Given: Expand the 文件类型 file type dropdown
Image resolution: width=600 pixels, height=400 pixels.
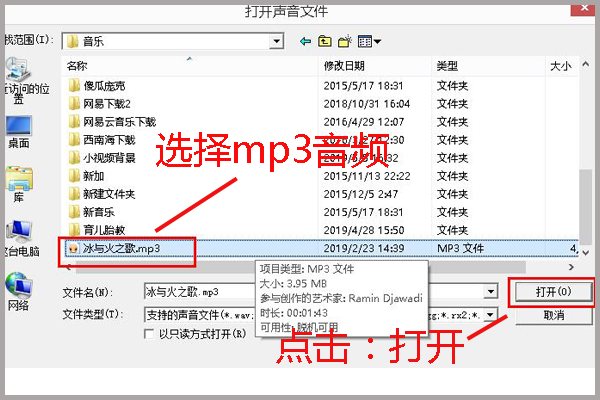Looking at the screenshot, I should click(x=491, y=315).
